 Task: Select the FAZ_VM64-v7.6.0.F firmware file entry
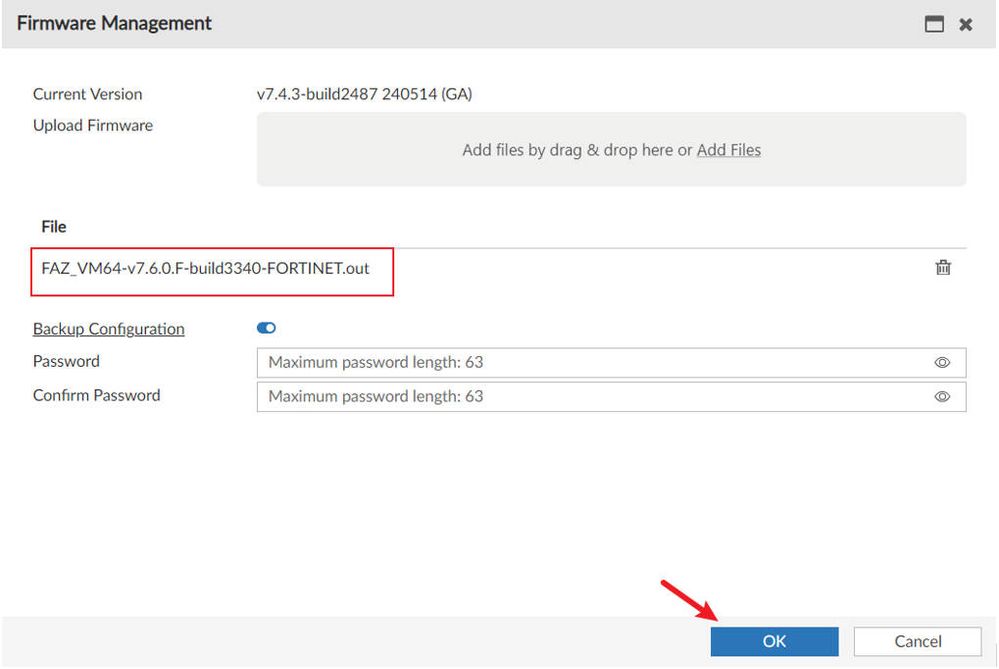click(x=206, y=268)
